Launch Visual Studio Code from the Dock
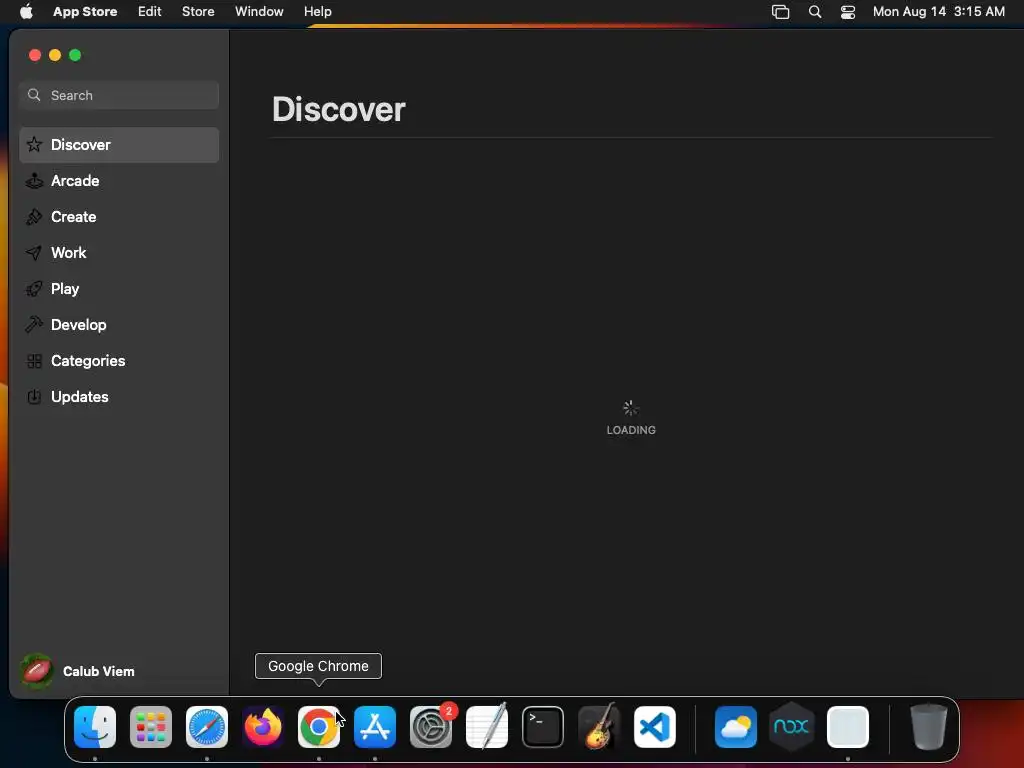Image resolution: width=1024 pixels, height=768 pixels. tap(655, 727)
